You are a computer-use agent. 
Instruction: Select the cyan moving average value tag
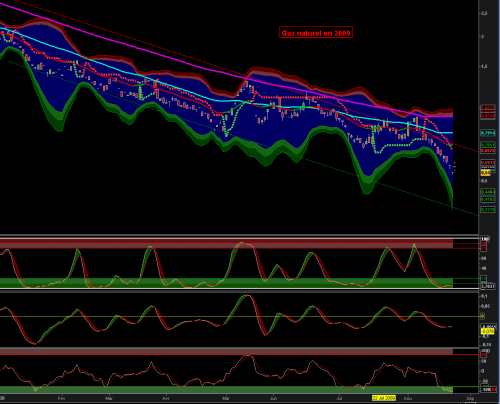pyautogui.click(x=488, y=133)
